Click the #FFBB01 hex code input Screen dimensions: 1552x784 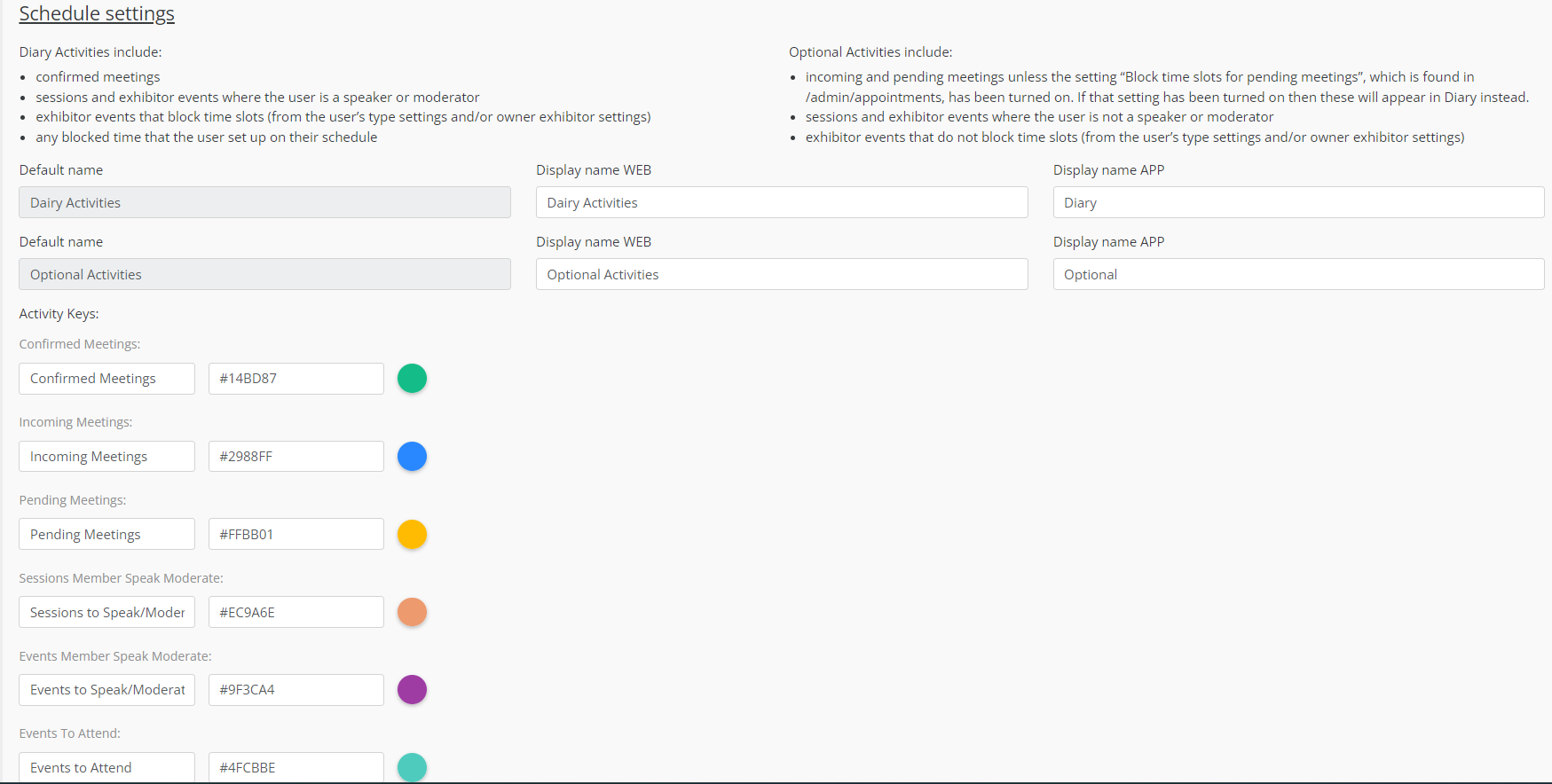click(295, 535)
